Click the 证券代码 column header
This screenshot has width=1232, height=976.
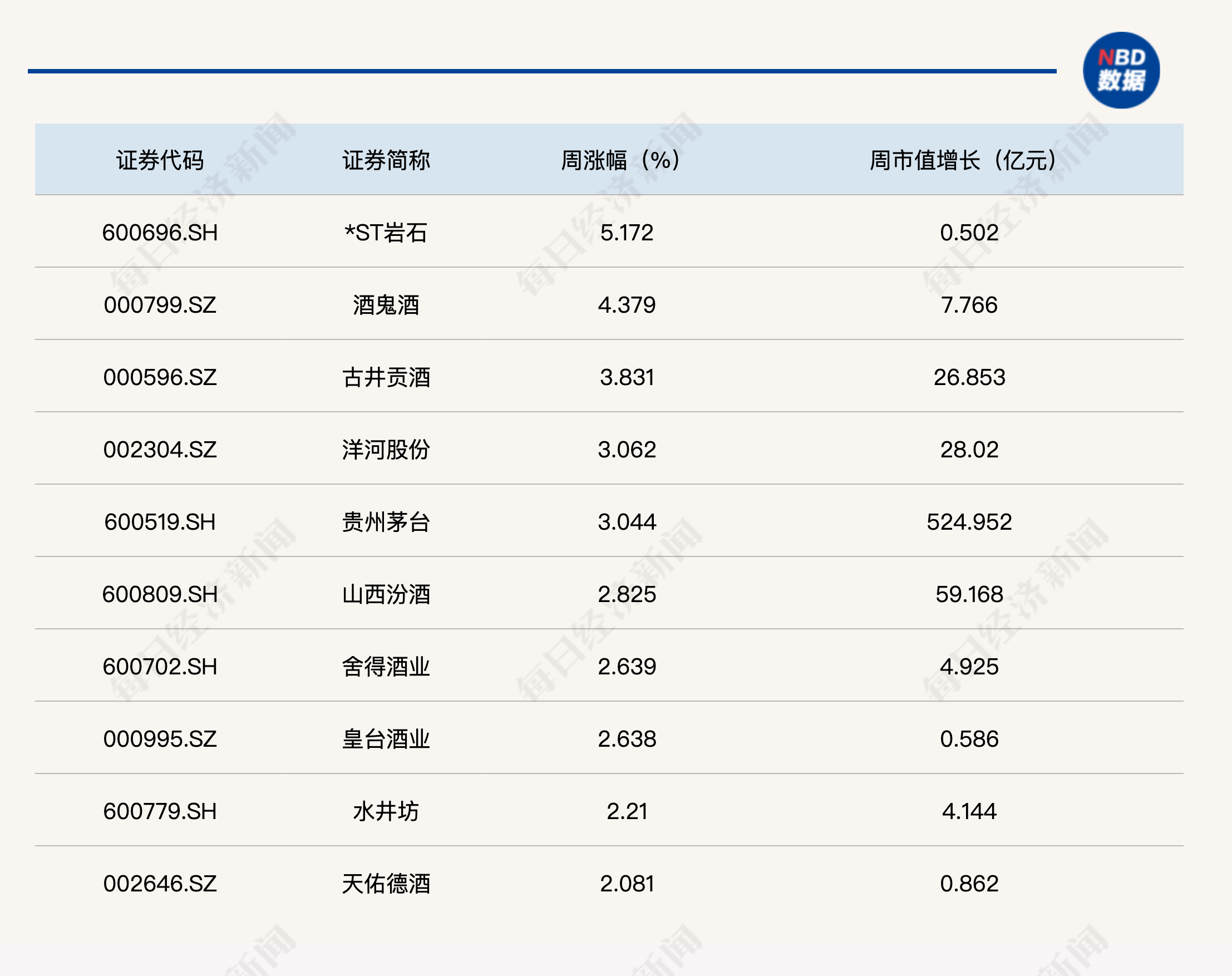point(161,161)
